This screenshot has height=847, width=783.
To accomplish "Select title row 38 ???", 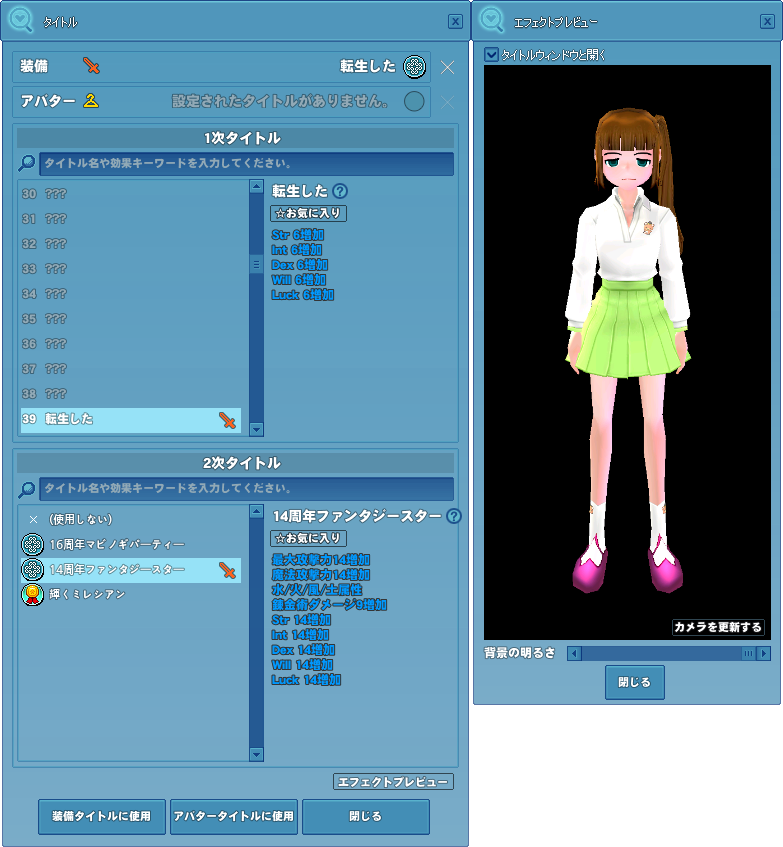I will tap(131, 394).
